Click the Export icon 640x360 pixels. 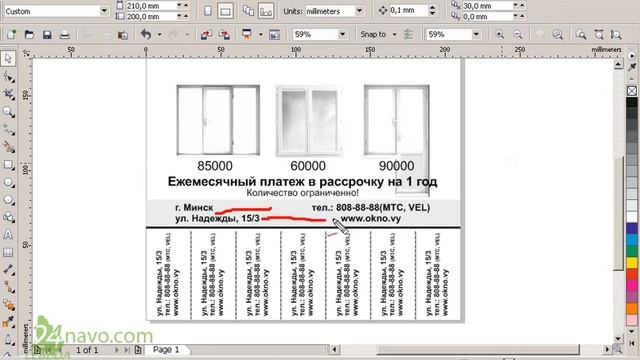(x=224, y=35)
